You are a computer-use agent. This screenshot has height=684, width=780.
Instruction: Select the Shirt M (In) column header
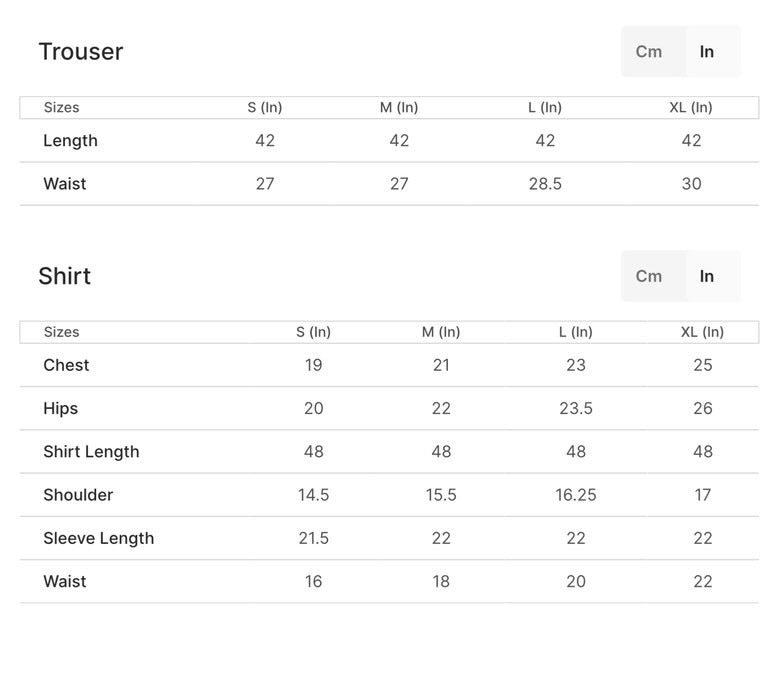441,332
